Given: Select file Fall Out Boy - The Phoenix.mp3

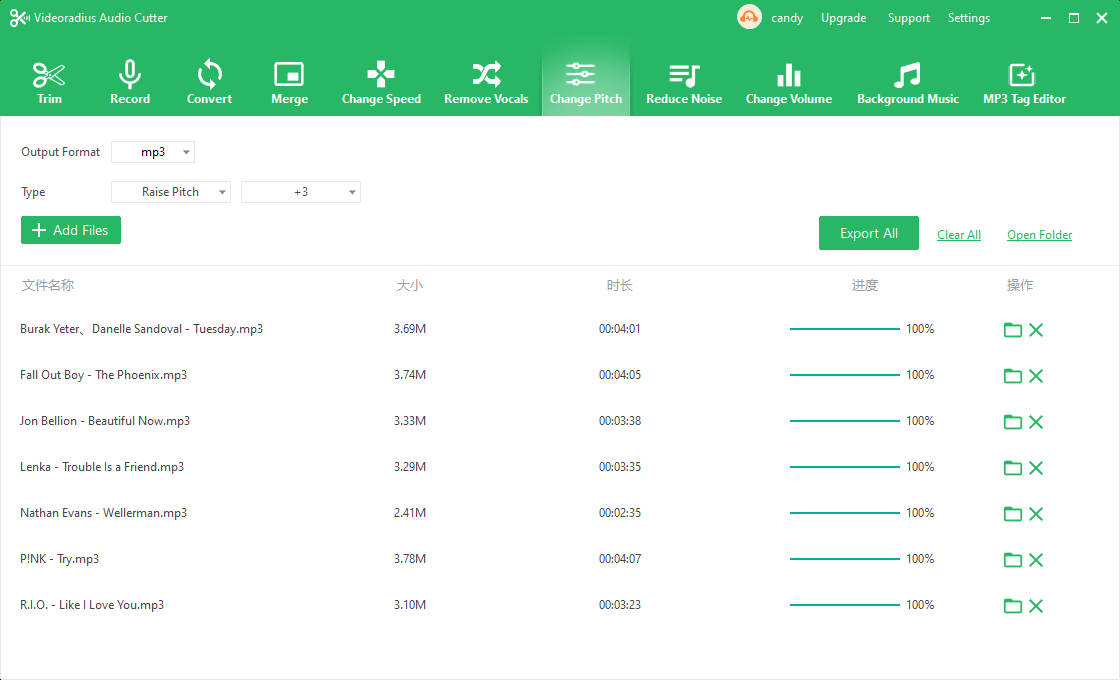Looking at the screenshot, I should pos(104,375).
